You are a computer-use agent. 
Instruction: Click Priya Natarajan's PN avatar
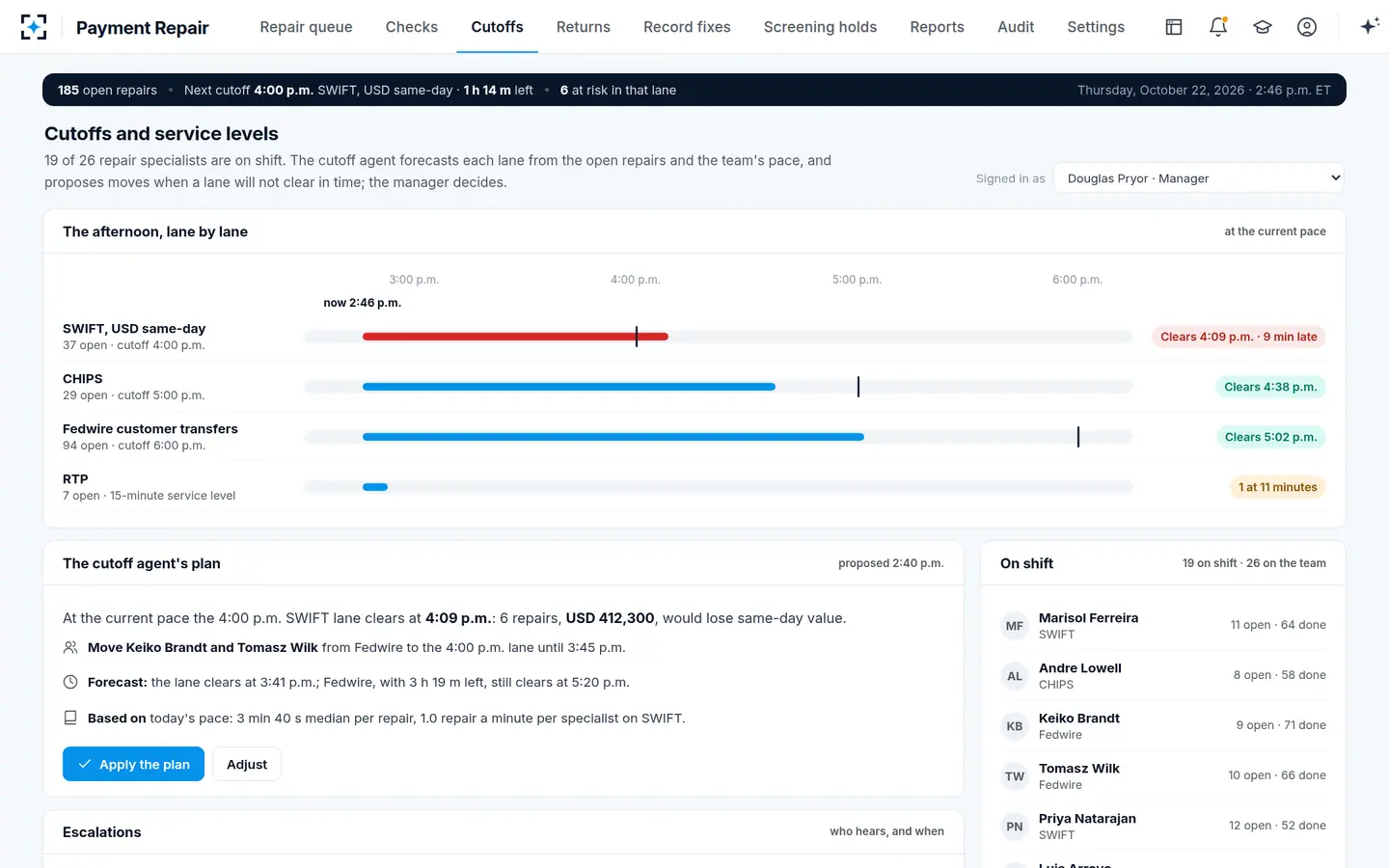[1015, 827]
